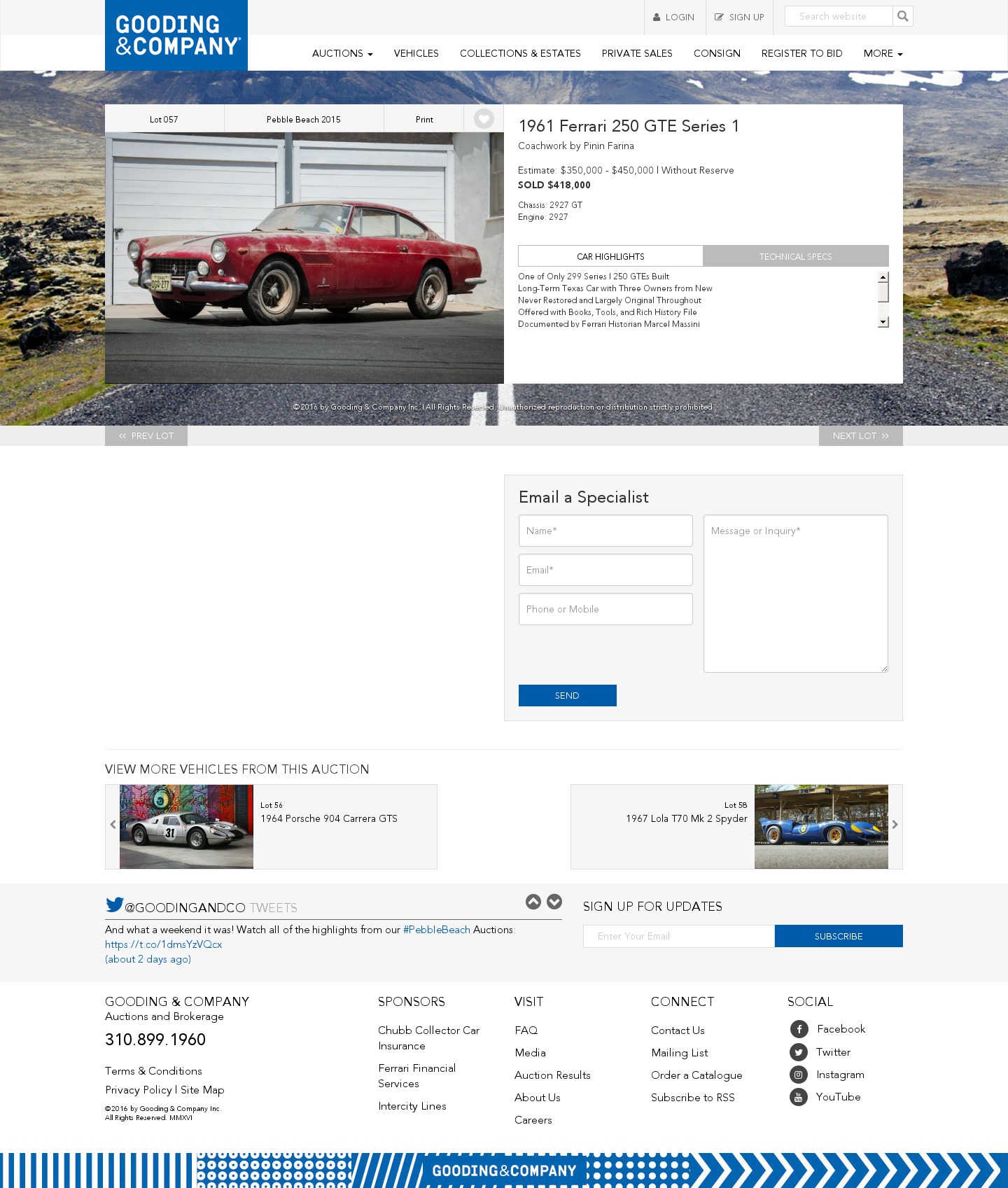Add lot to favorites heart icon
The height and width of the screenshot is (1188, 1008).
(484, 119)
